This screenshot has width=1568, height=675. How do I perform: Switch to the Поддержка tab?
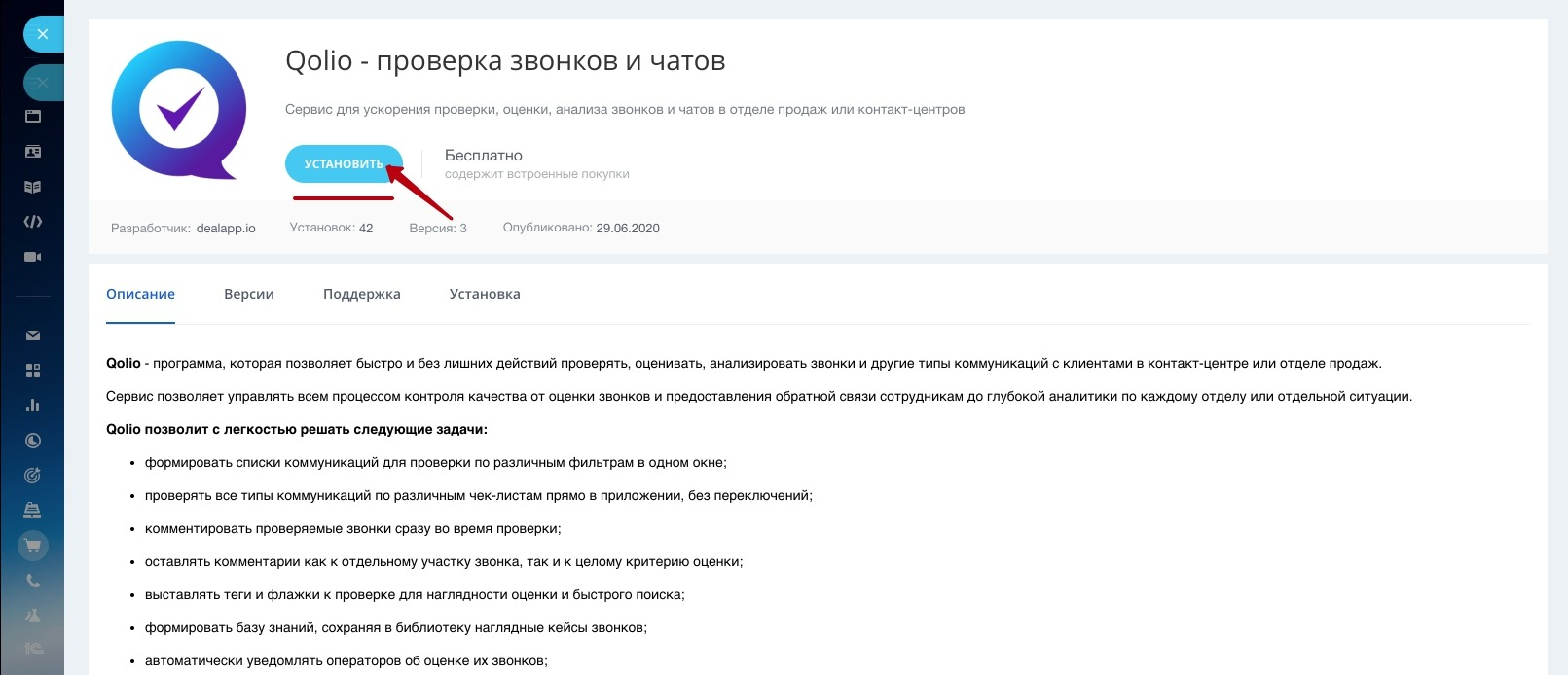[361, 294]
